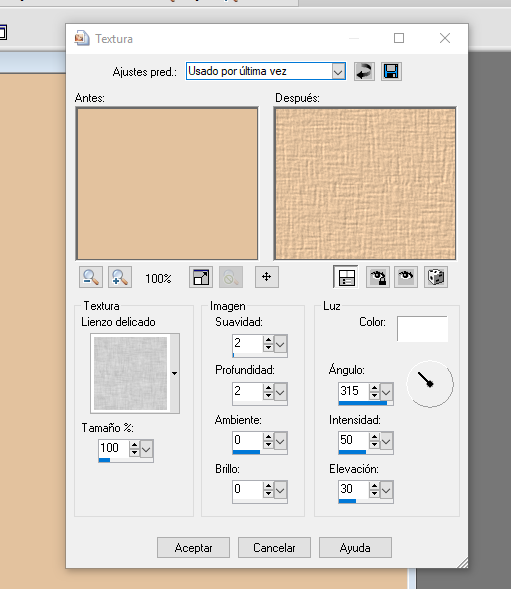Expand the Suavidad value dropdown arrow
Image resolution: width=511 pixels, height=589 pixels.
point(280,344)
